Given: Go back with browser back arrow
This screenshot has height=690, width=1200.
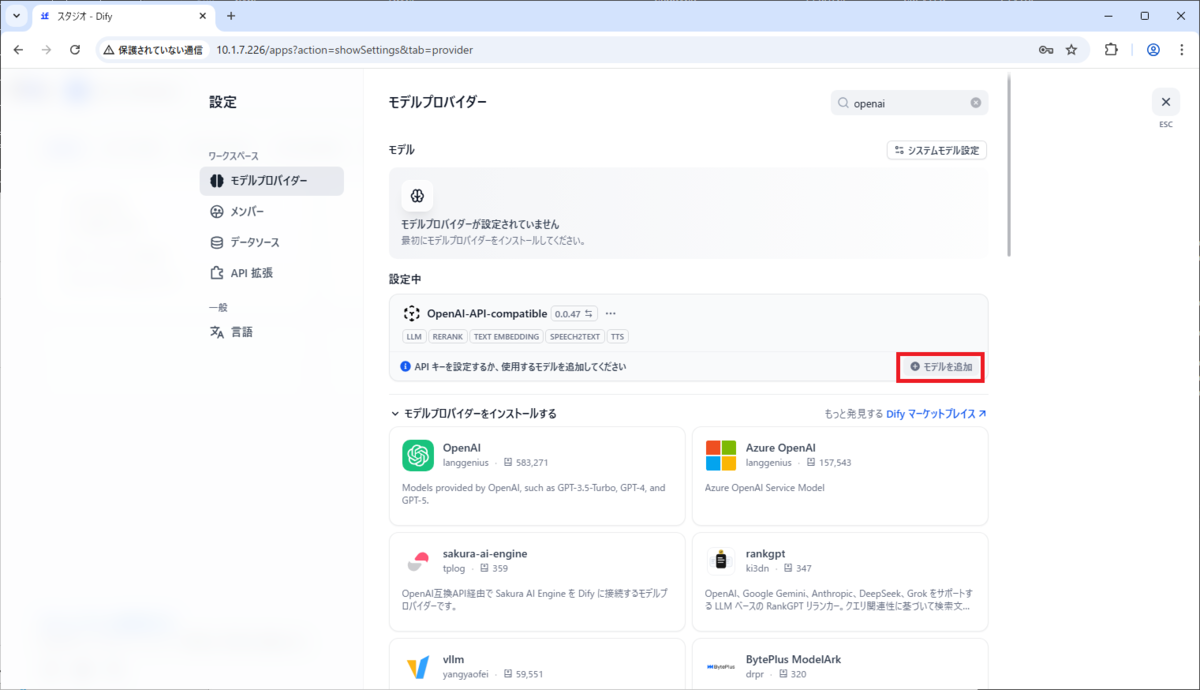Looking at the screenshot, I should (x=18, y=49).
